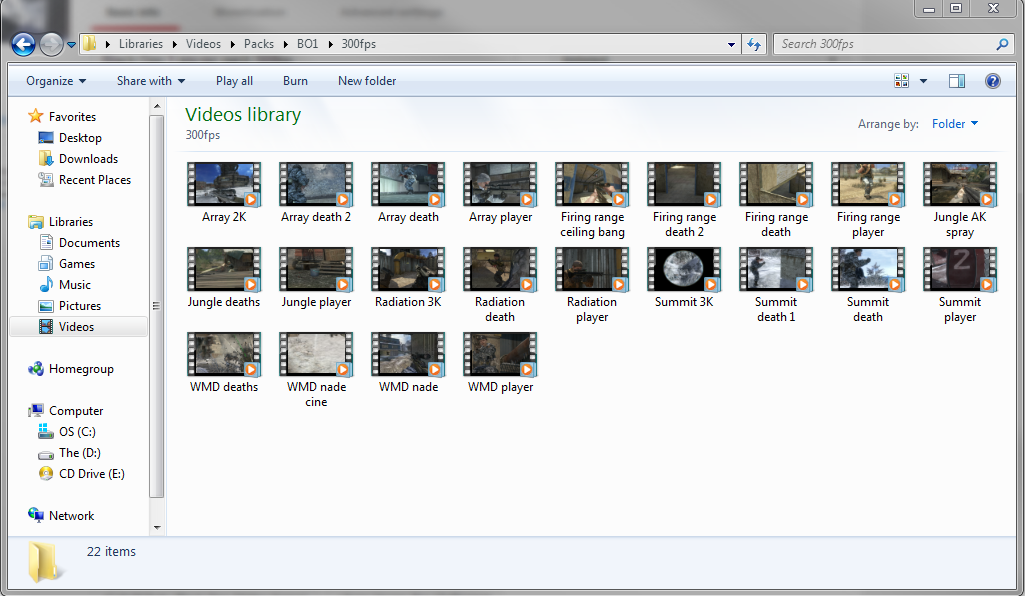
Task: Click the sidebar scrollbar up arrow
Action: (157, 106)
